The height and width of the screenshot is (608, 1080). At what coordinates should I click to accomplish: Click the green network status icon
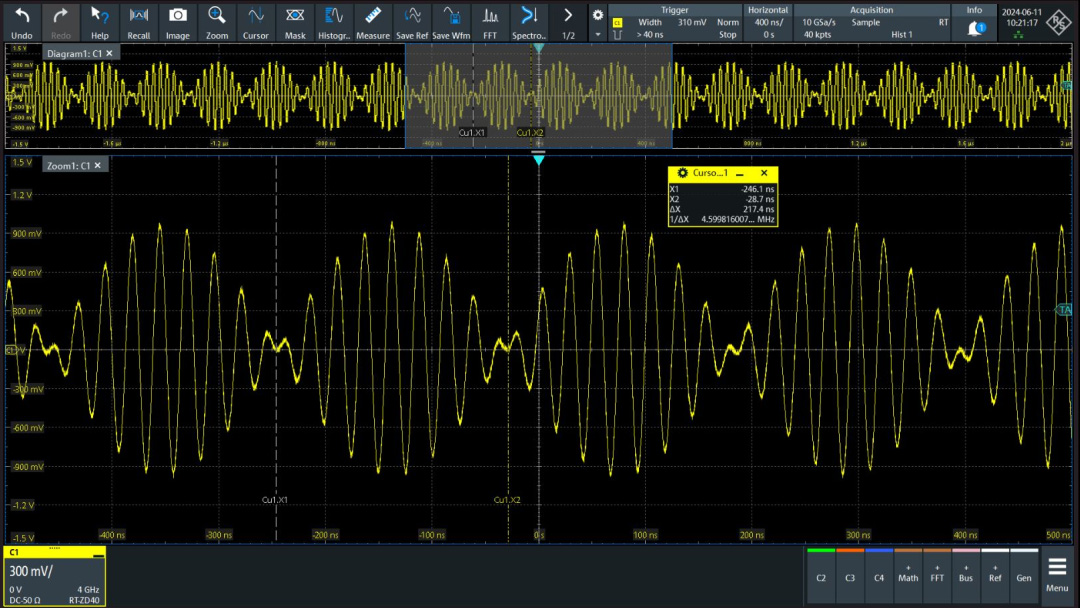1018,34
